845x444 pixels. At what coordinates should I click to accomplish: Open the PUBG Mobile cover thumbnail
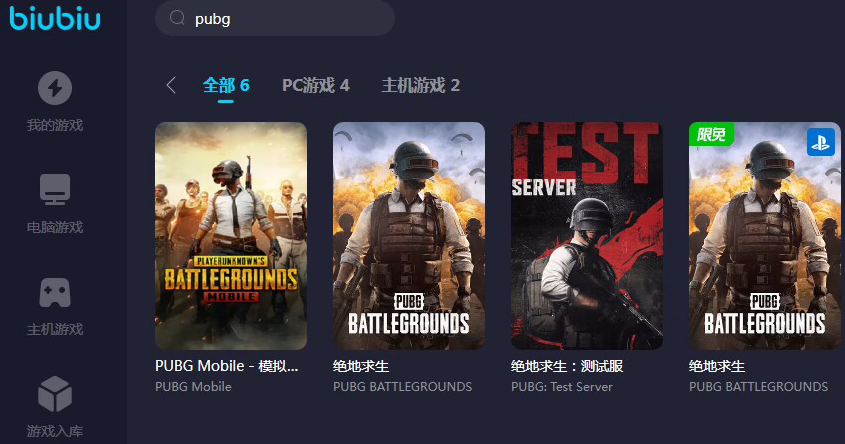pos(231,236)
